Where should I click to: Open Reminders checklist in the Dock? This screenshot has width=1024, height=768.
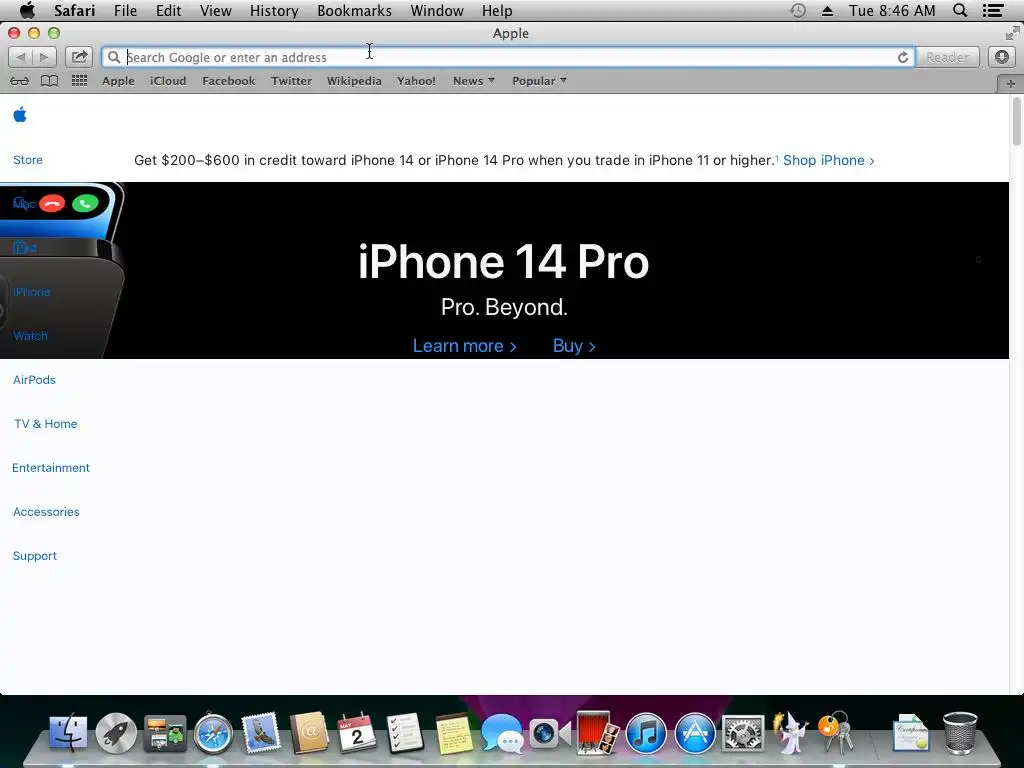[x=405, y=733]
